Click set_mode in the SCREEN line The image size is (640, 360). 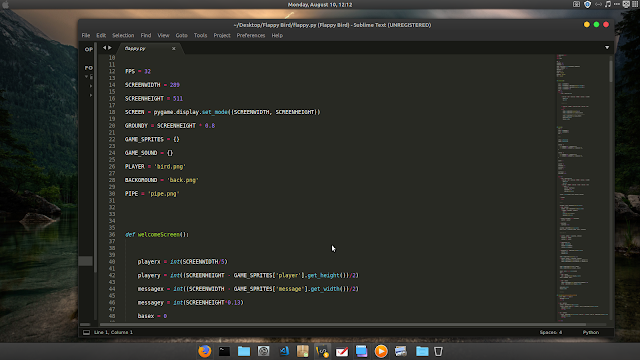pos(215,112)
